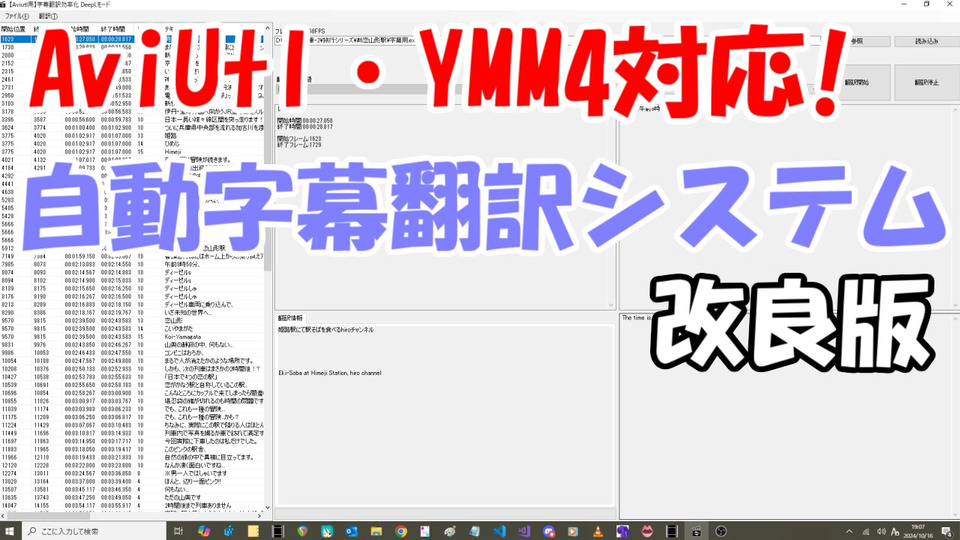Open Outlook from the taskbar
This screenshot has height=540, width=960.
coord(351,531)
